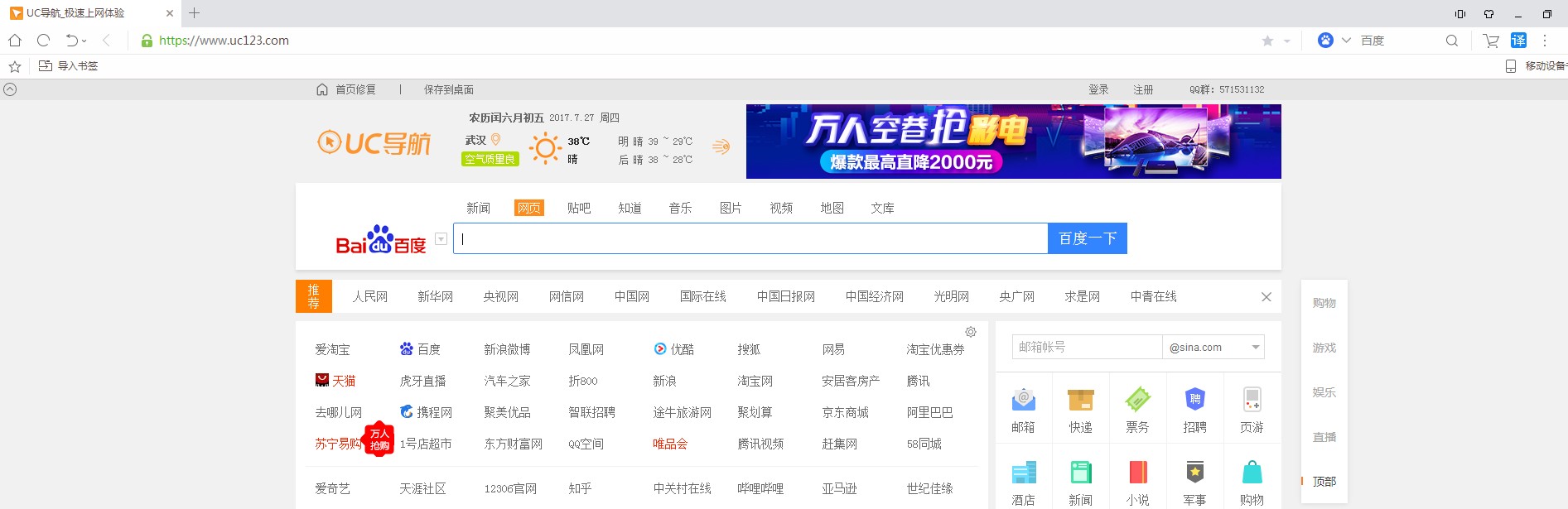Click the Wuhan location pin icon

496,140
